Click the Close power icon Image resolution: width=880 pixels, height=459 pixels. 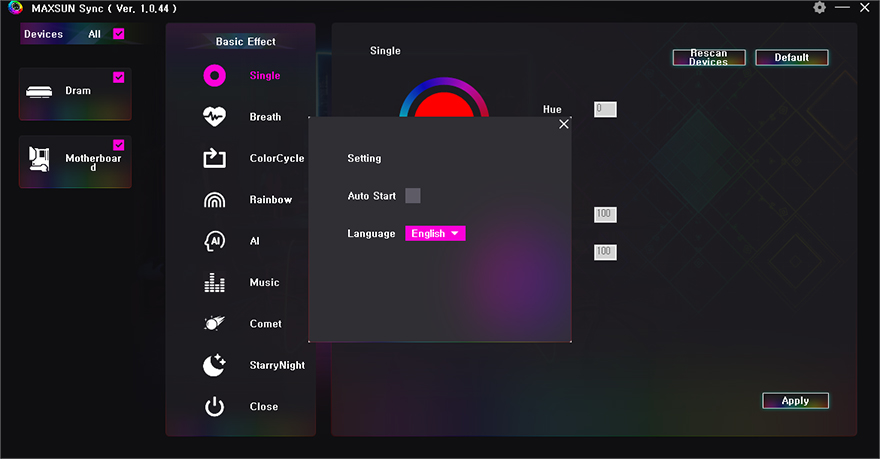click(214, 406)
